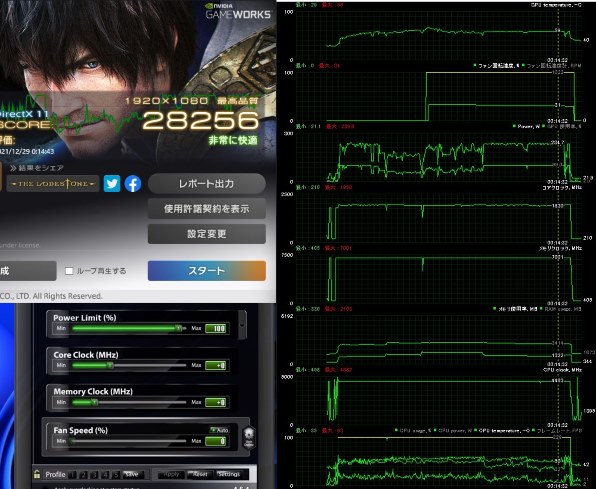This screenshot has height=489, width=596.
Task: Adjust the Power Limit slider
Action: pos(128,329)
